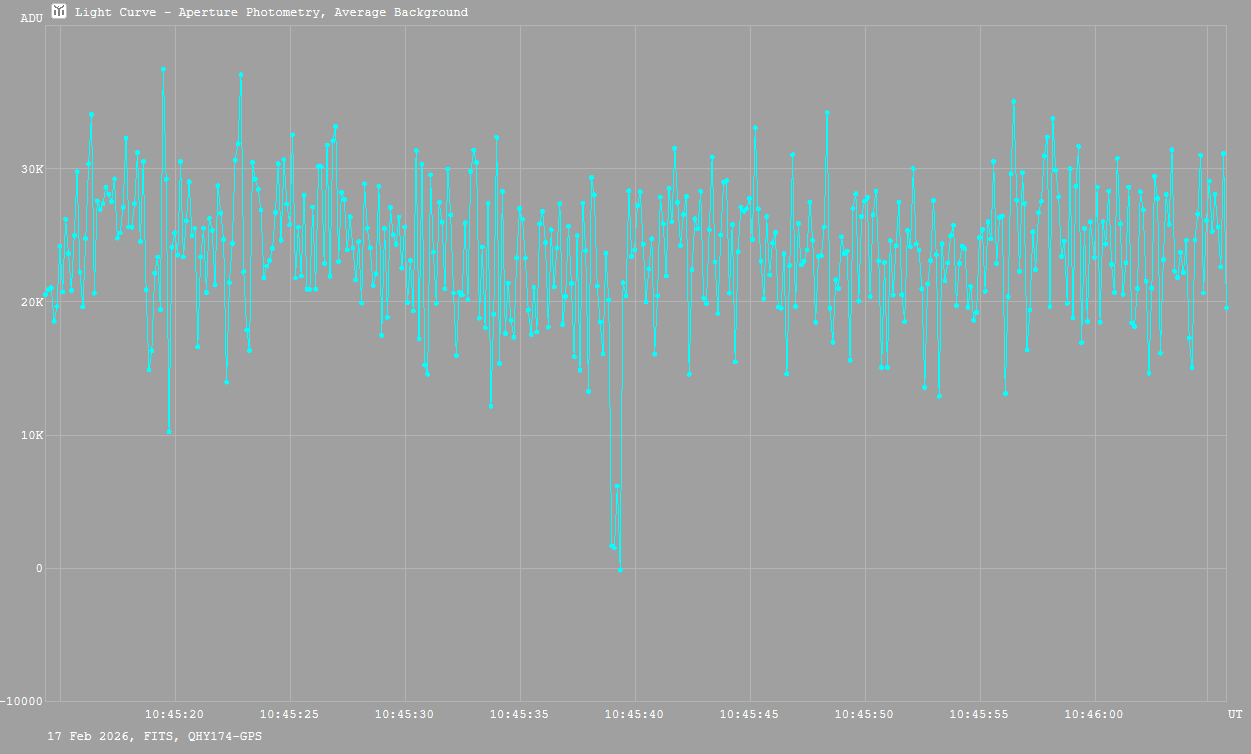
Task: Click the 10:45:25 time tick label
Action: coord(290,714)
